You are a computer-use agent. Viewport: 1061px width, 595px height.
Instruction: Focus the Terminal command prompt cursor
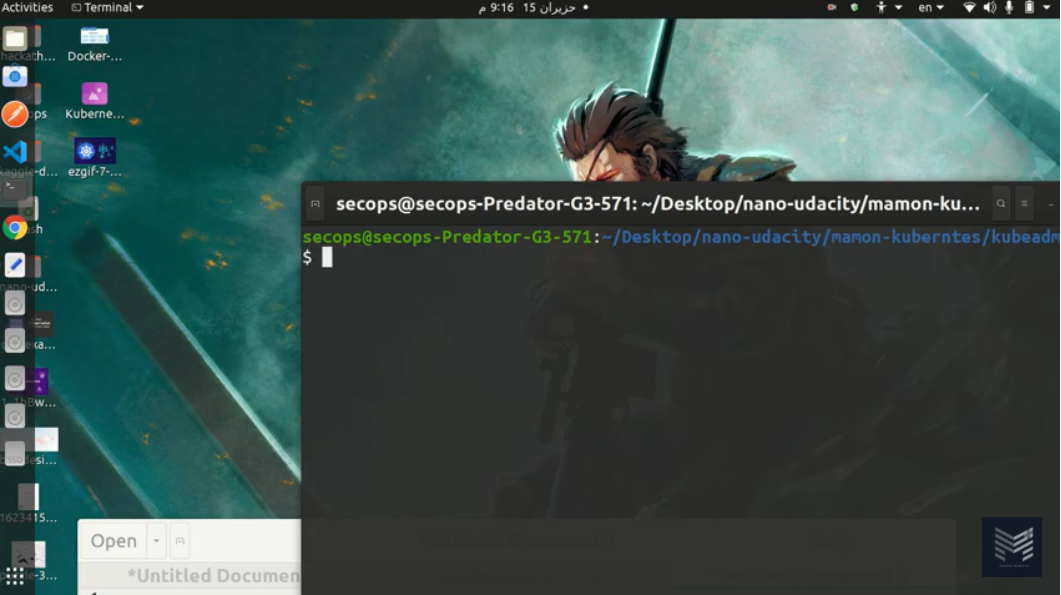[x=327, y=257]
